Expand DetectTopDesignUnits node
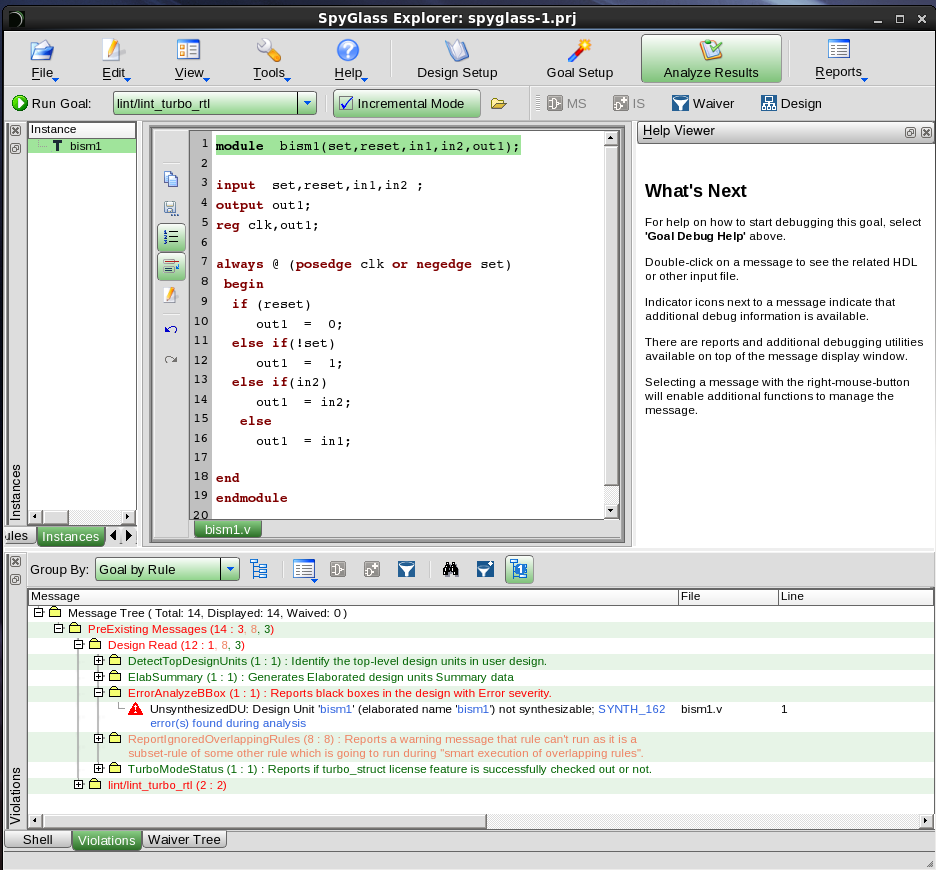Screen dimensions: 936x870 (98, 660)
